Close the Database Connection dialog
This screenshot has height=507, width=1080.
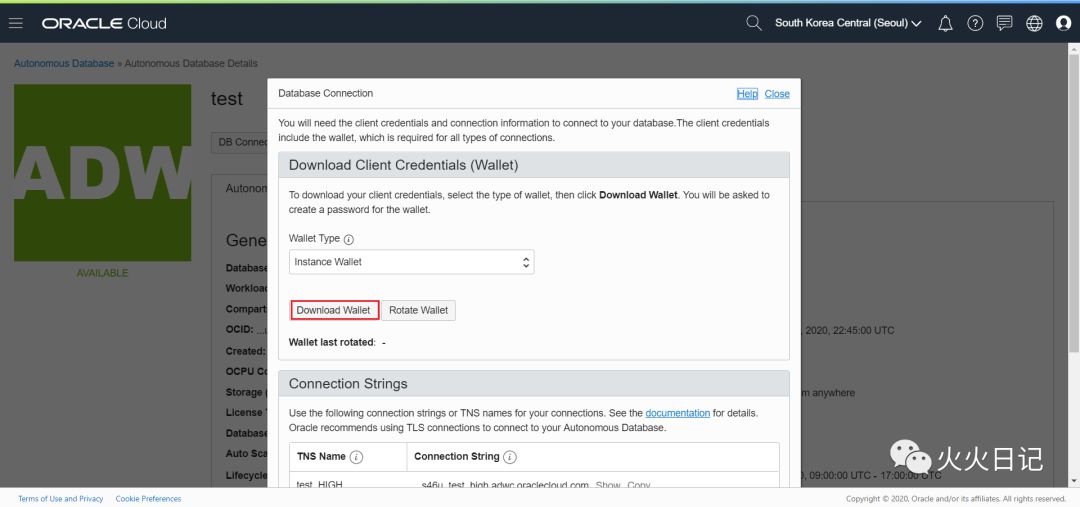(777, 94)
